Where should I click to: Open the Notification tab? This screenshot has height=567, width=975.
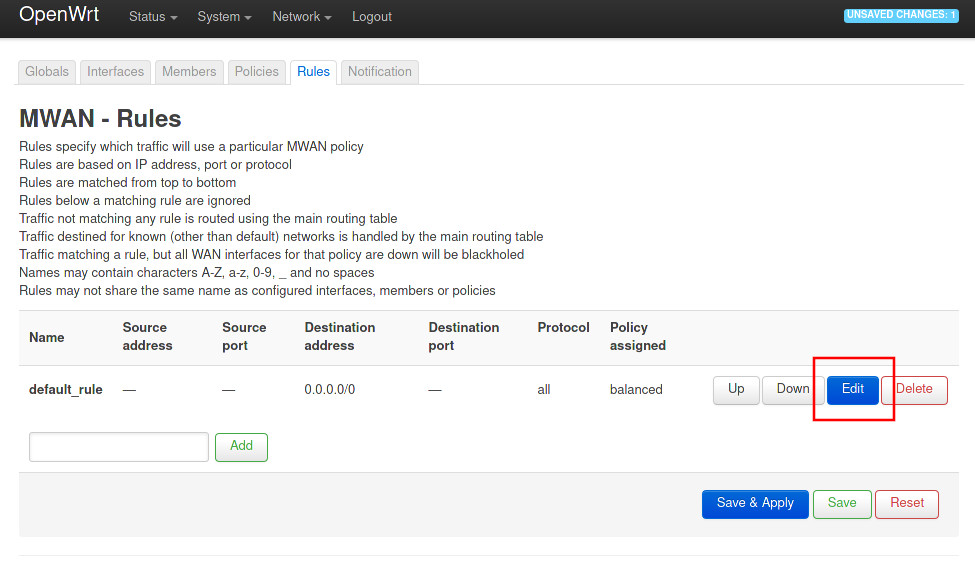(380, 72)
